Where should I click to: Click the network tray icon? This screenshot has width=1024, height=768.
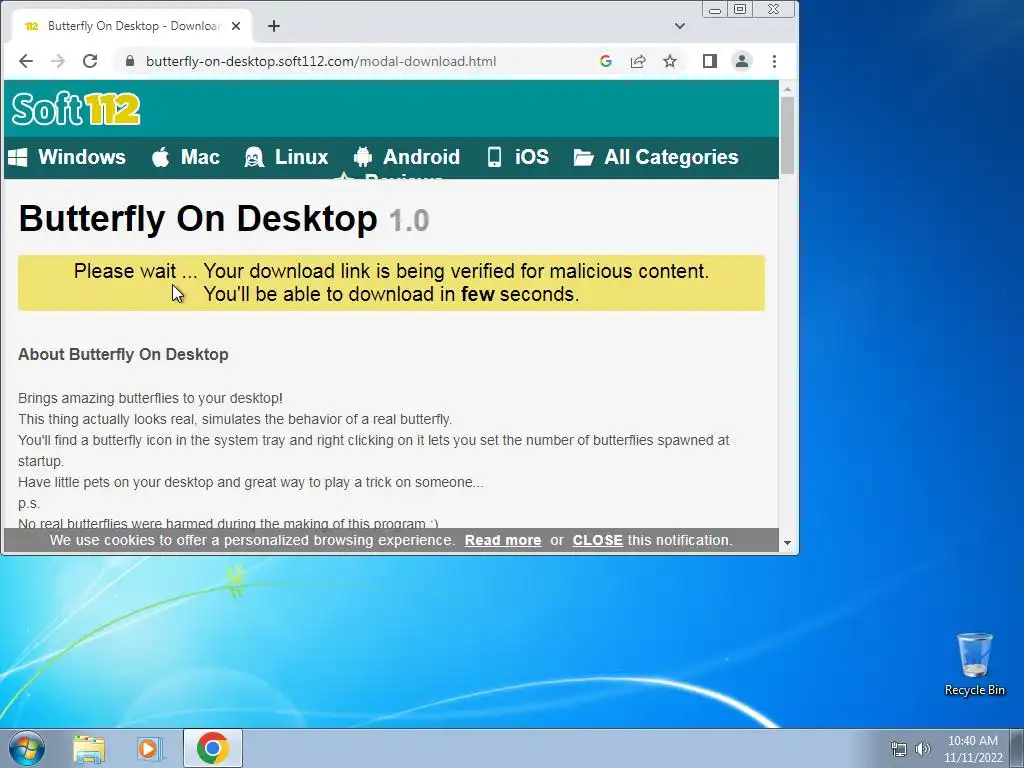pos(899,749)
